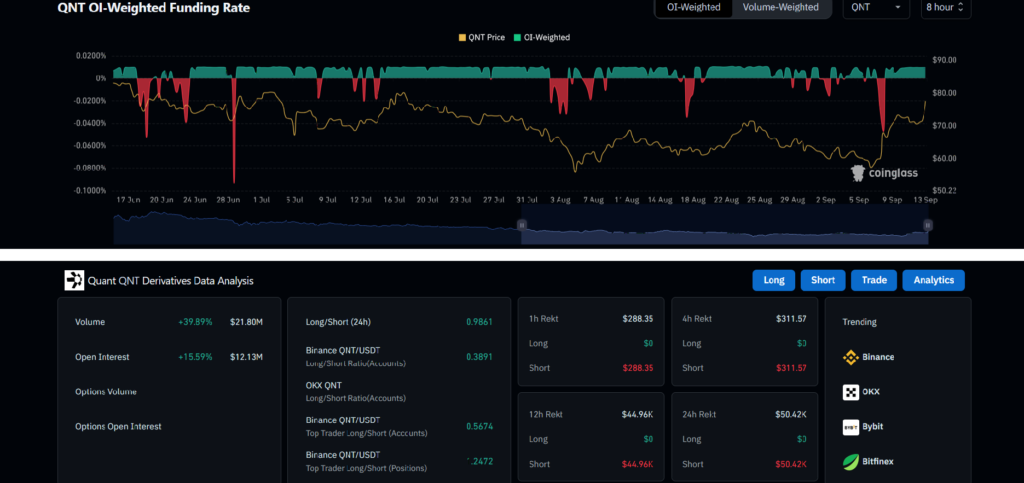Click the +39.89% volume change

click(x=195, y=322)
